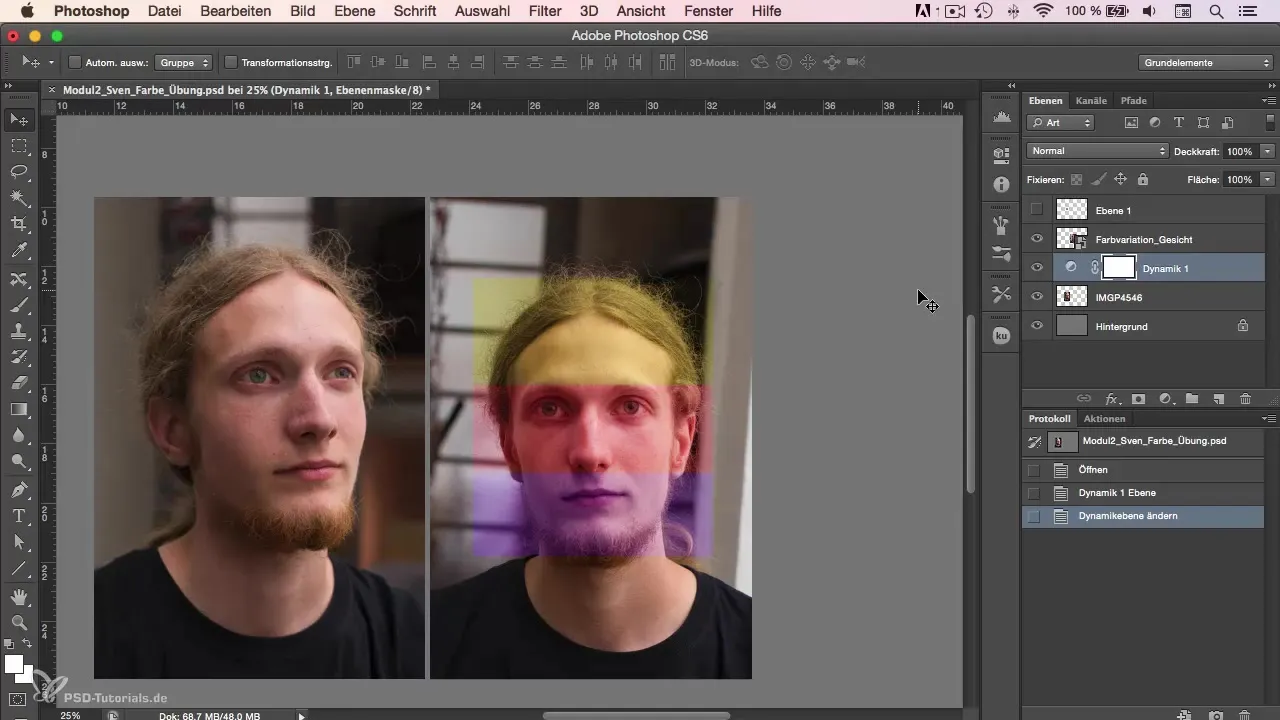Screen dimensions: 1280x720
Task: Click the Wi-Fi icon in the menu bar
Action: (1046, 11)
